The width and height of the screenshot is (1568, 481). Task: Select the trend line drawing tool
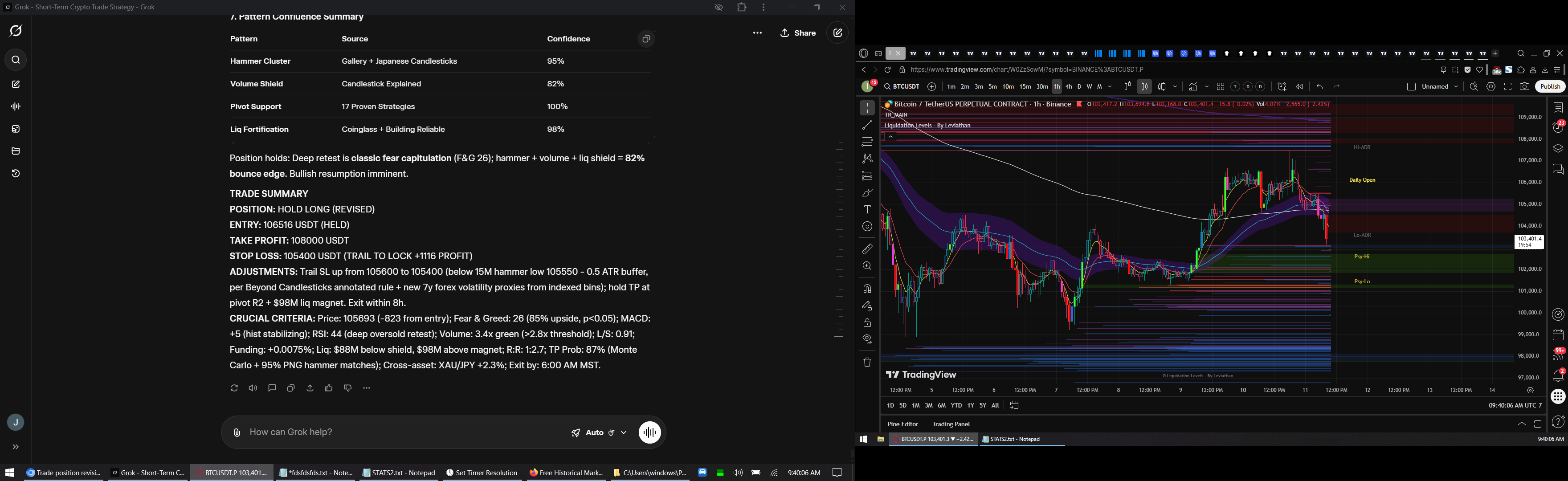867,125
